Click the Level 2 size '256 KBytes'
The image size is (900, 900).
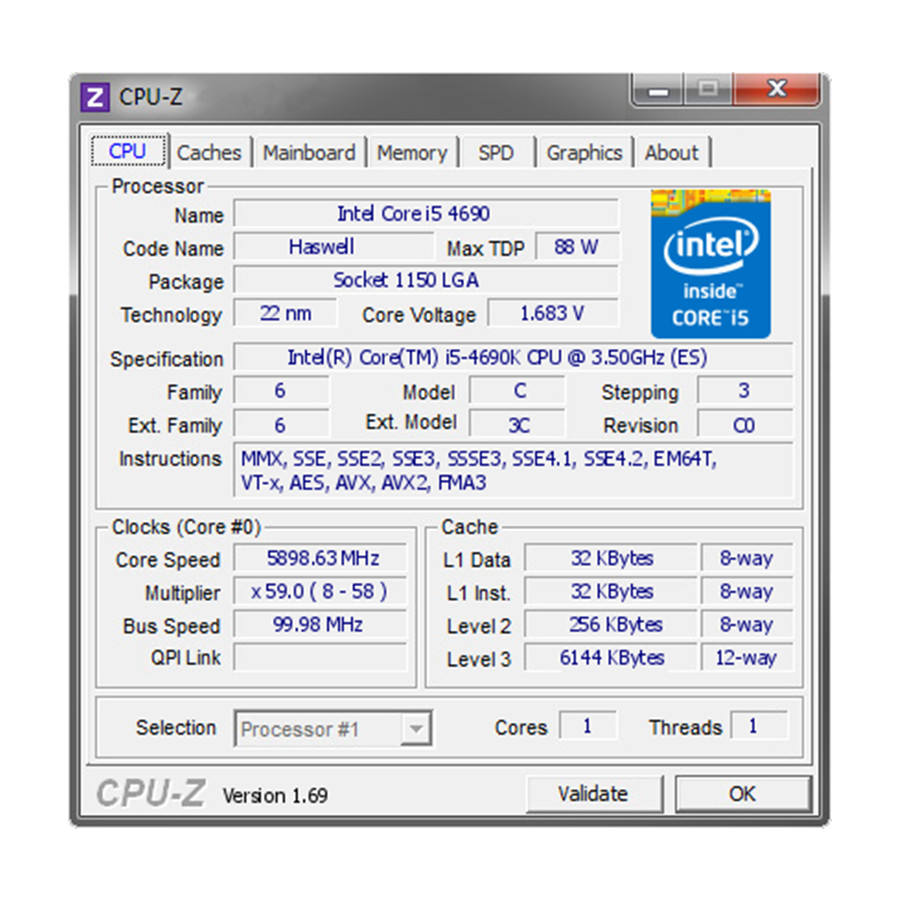[611, 624]
